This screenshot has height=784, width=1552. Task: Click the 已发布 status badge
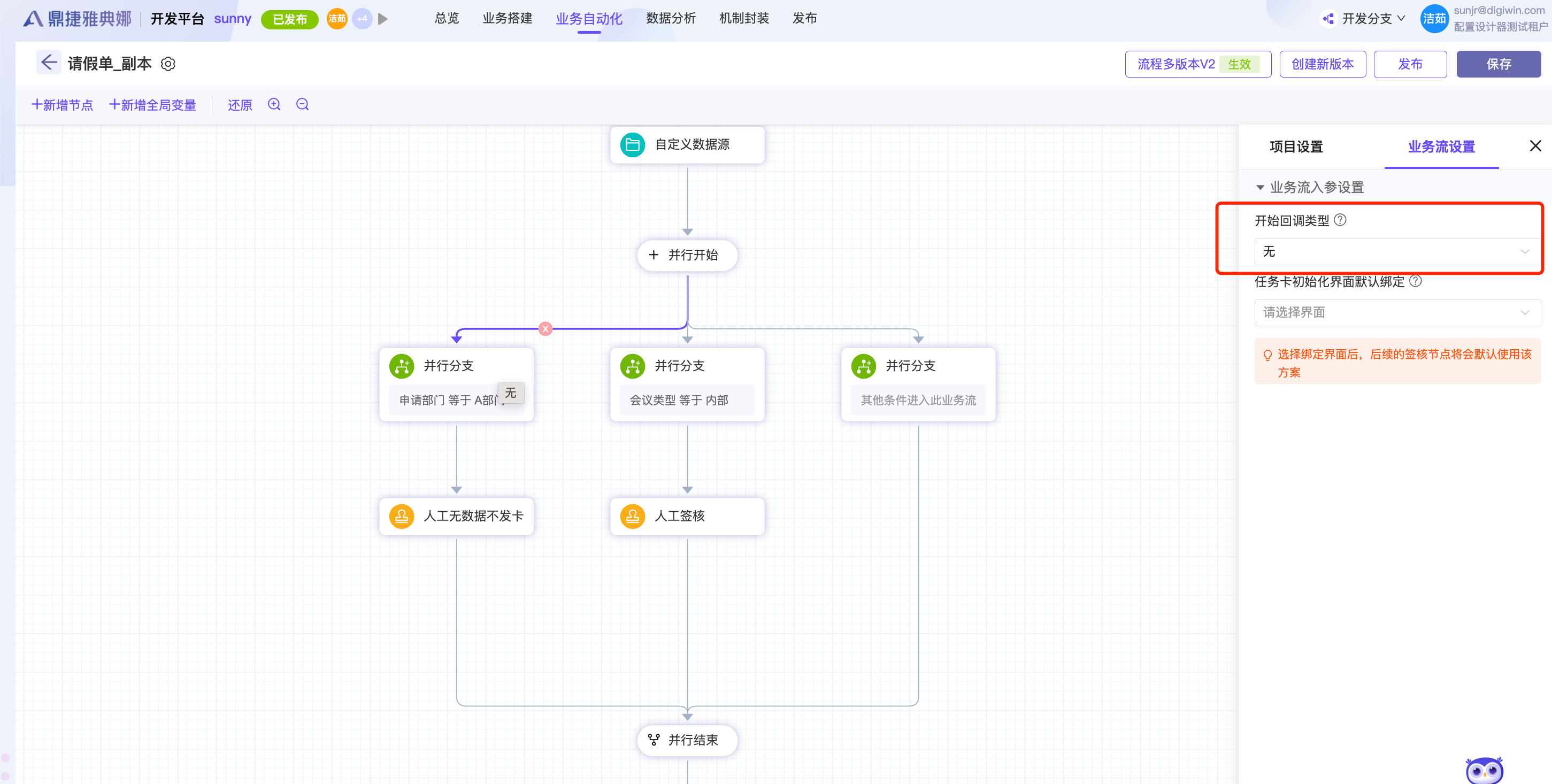click(290, 19)
